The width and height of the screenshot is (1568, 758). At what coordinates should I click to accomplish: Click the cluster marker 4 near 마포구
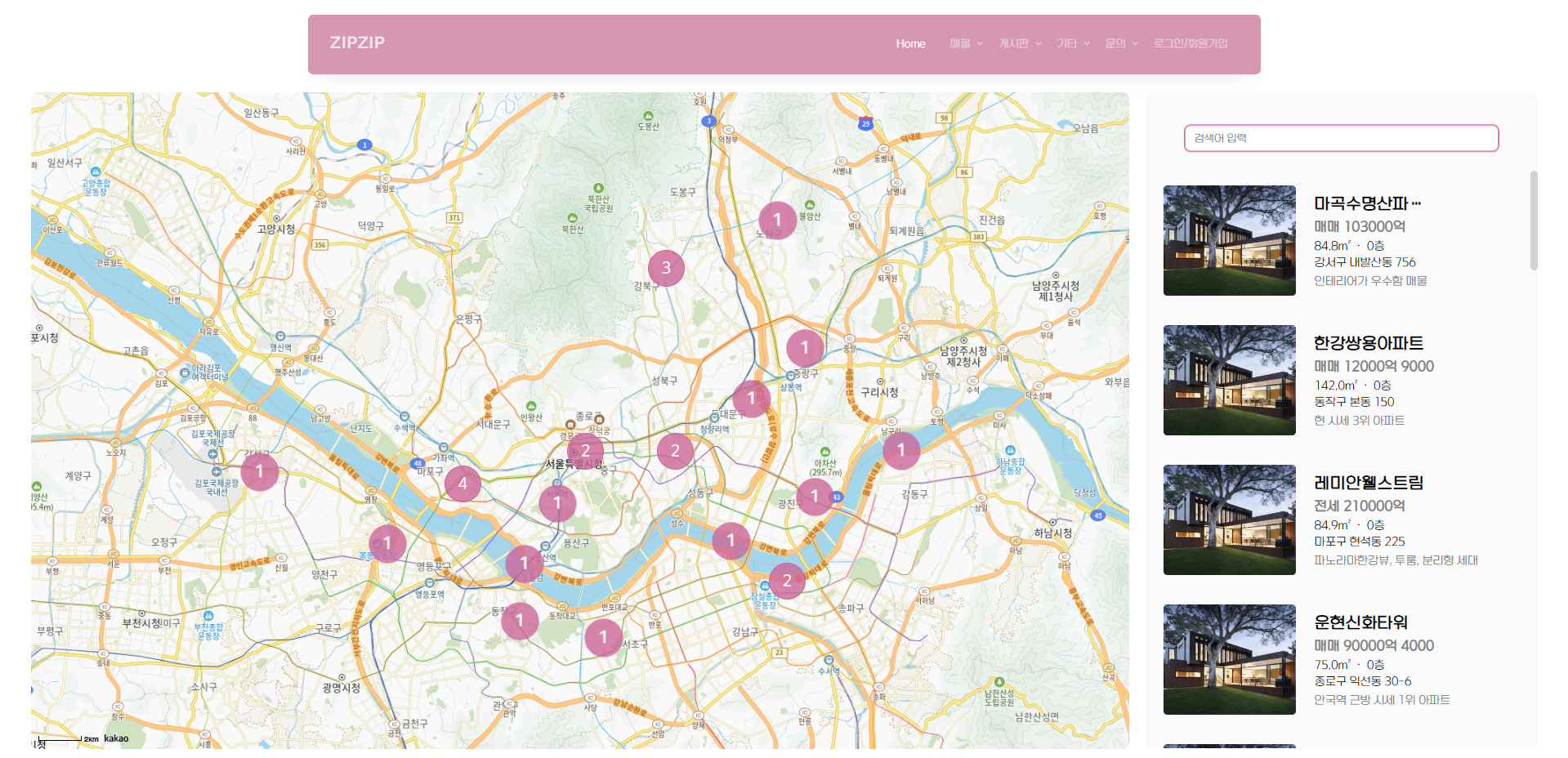pyautogui.click(x=462, y=484)
